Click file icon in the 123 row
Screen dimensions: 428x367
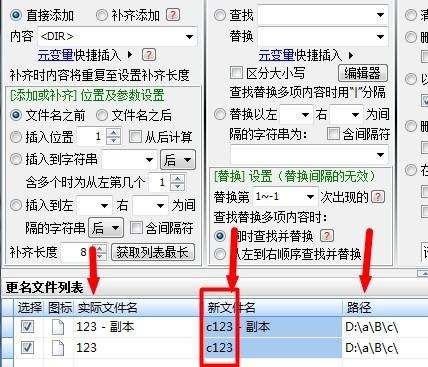click(58, 348)
